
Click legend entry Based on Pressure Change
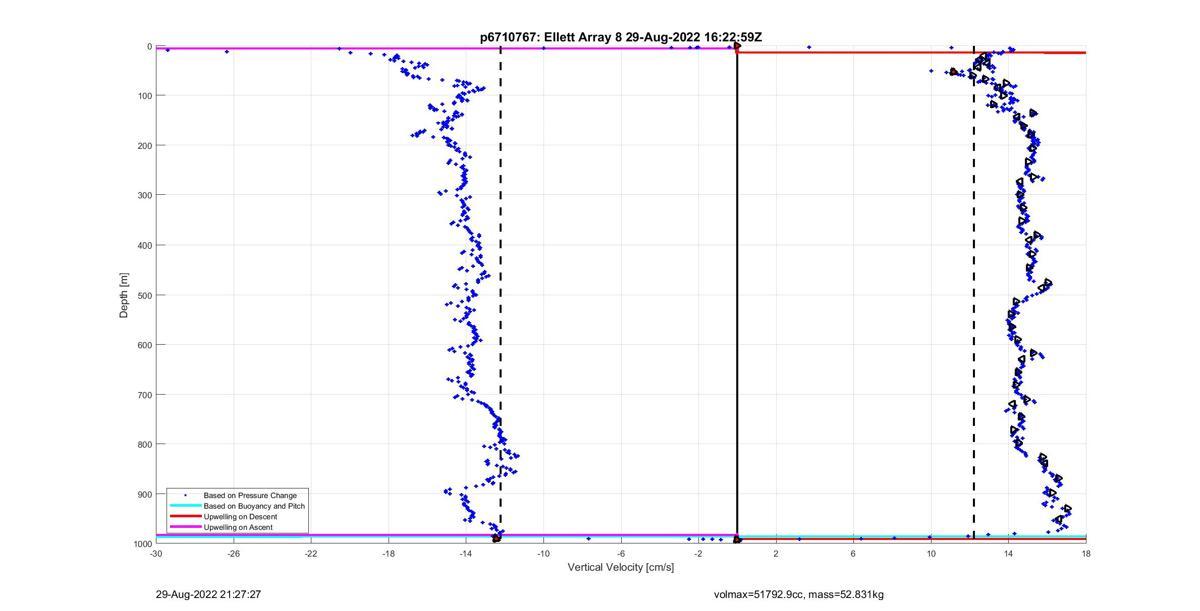tap(250, 496)
